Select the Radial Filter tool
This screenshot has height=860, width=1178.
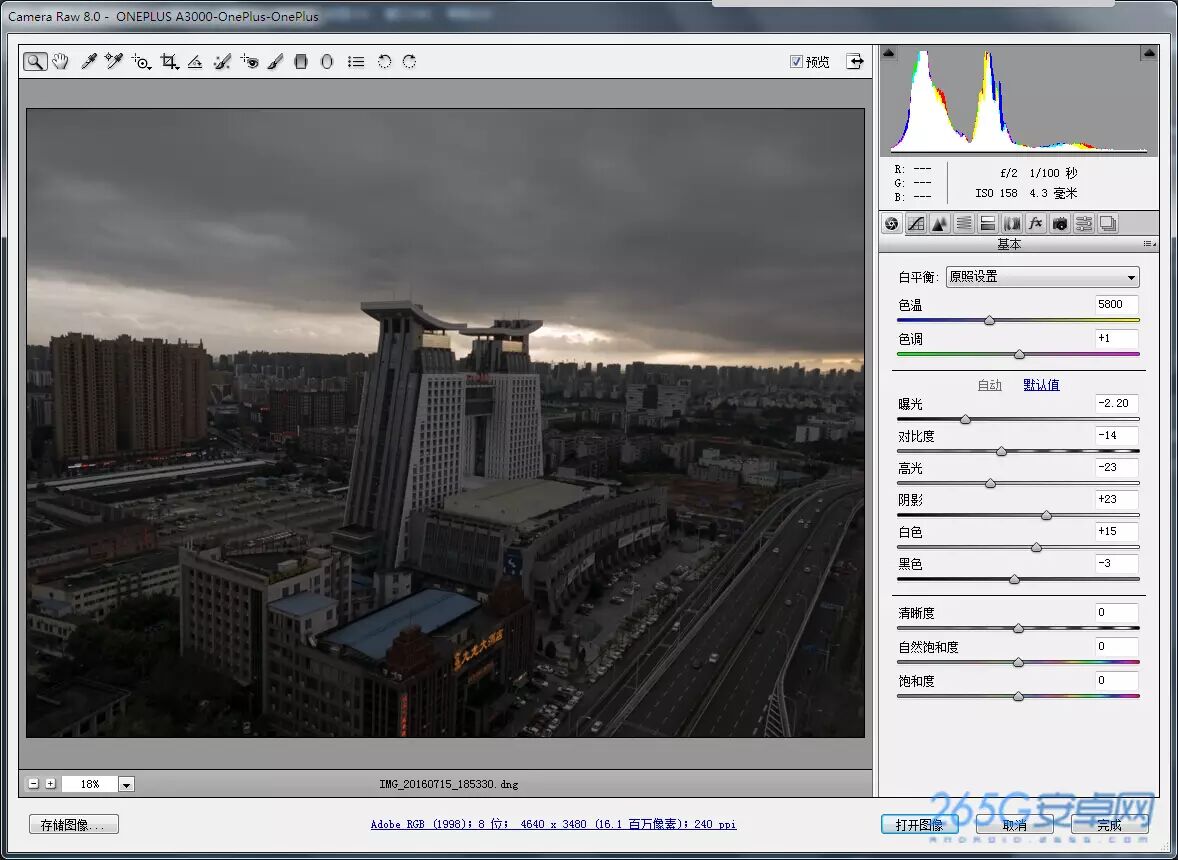coord(327,62)
